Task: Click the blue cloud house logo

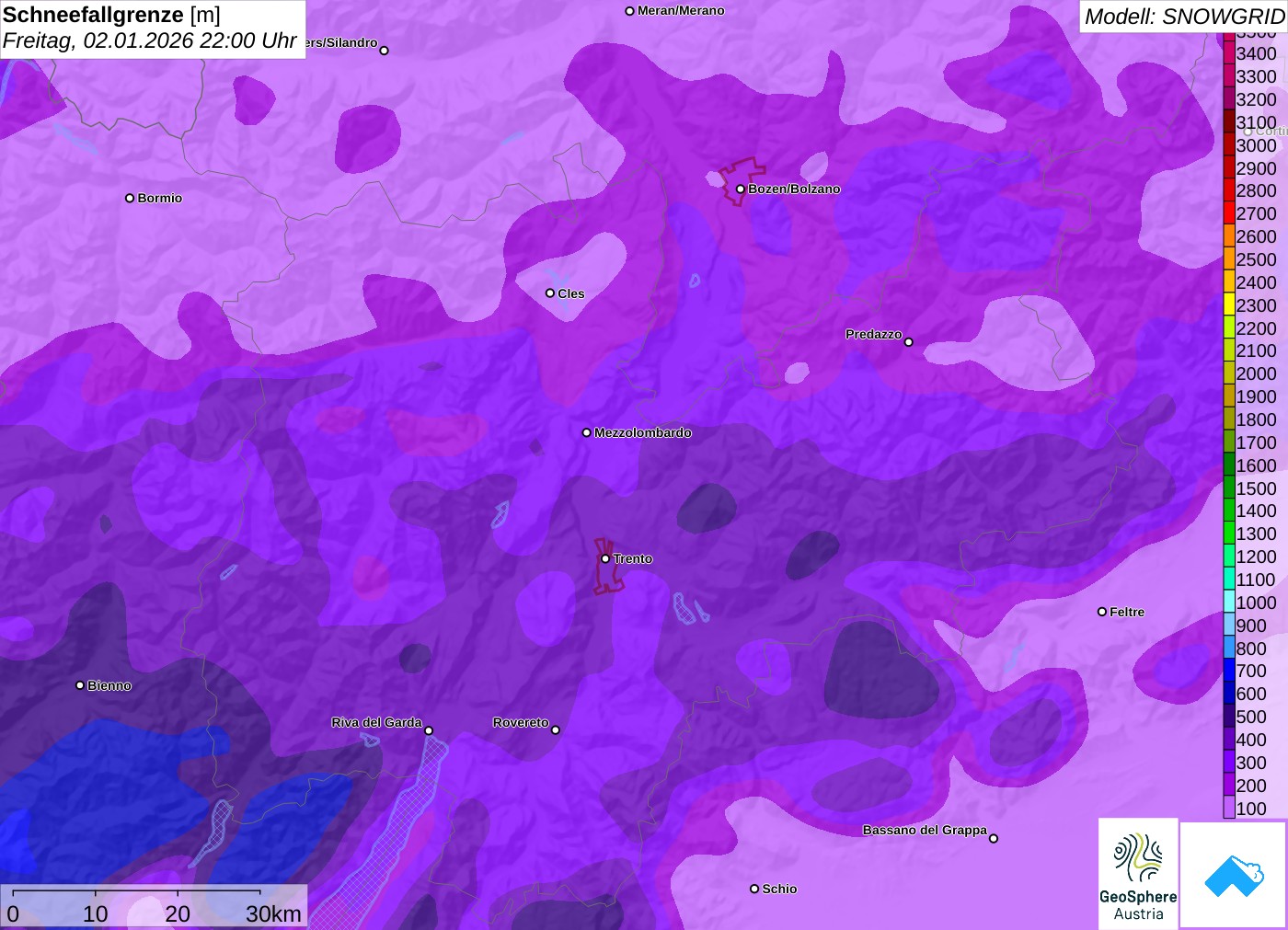Action: 1234,875
